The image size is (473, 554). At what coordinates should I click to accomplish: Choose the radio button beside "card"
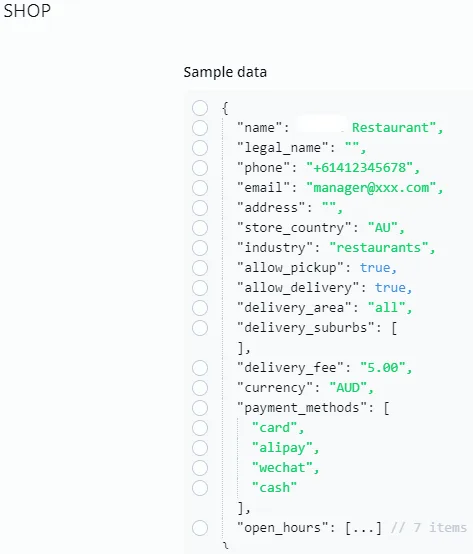(200, 428)
